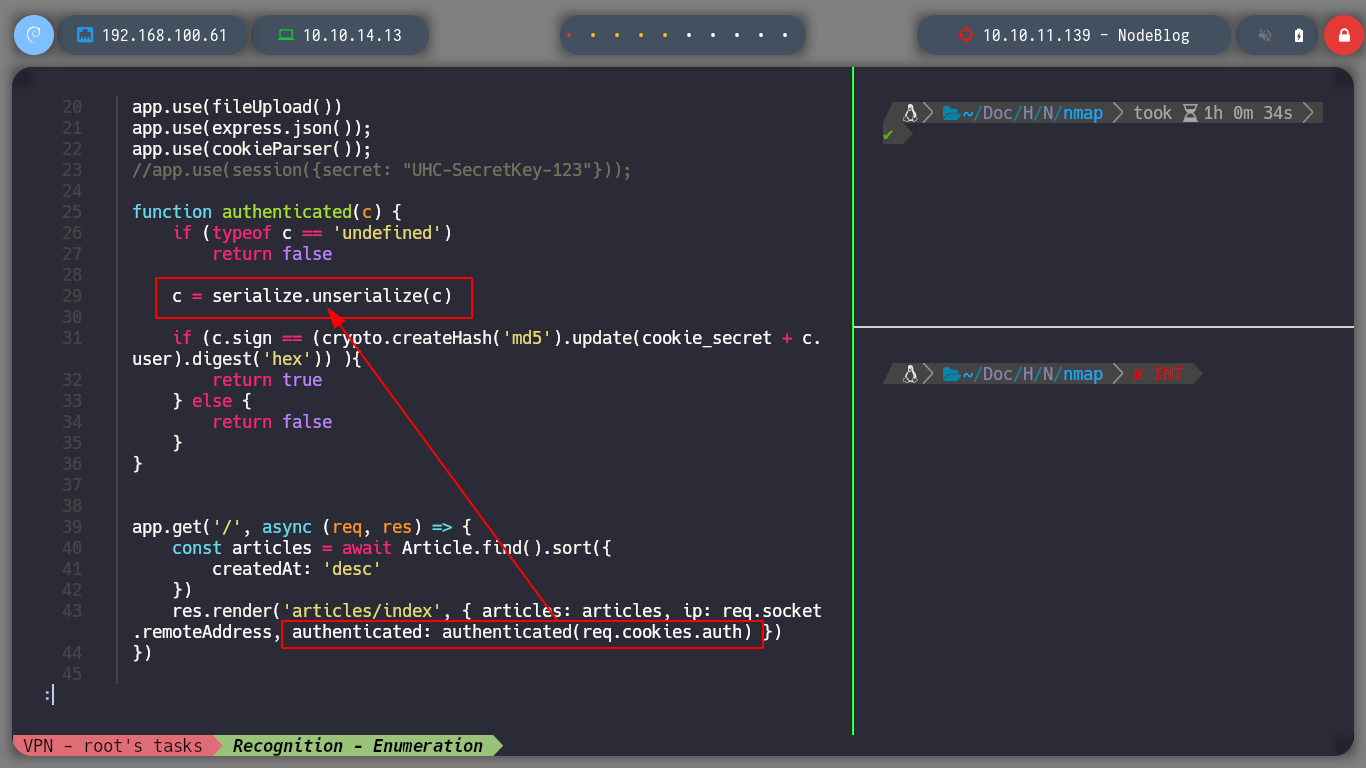Click the closing '})' on line 44
The image size is (1366, 768).
[142, 653]
